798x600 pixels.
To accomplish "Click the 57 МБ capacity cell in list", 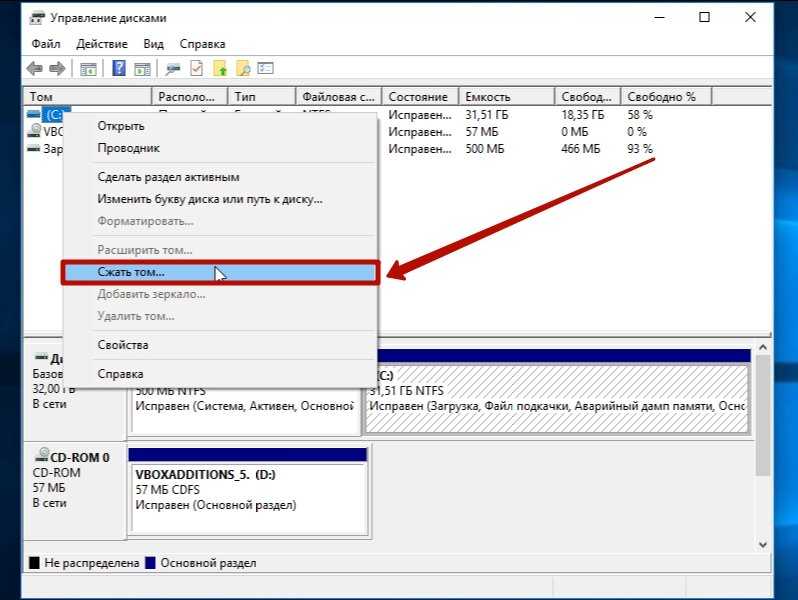I will click(x=481, y=132).
